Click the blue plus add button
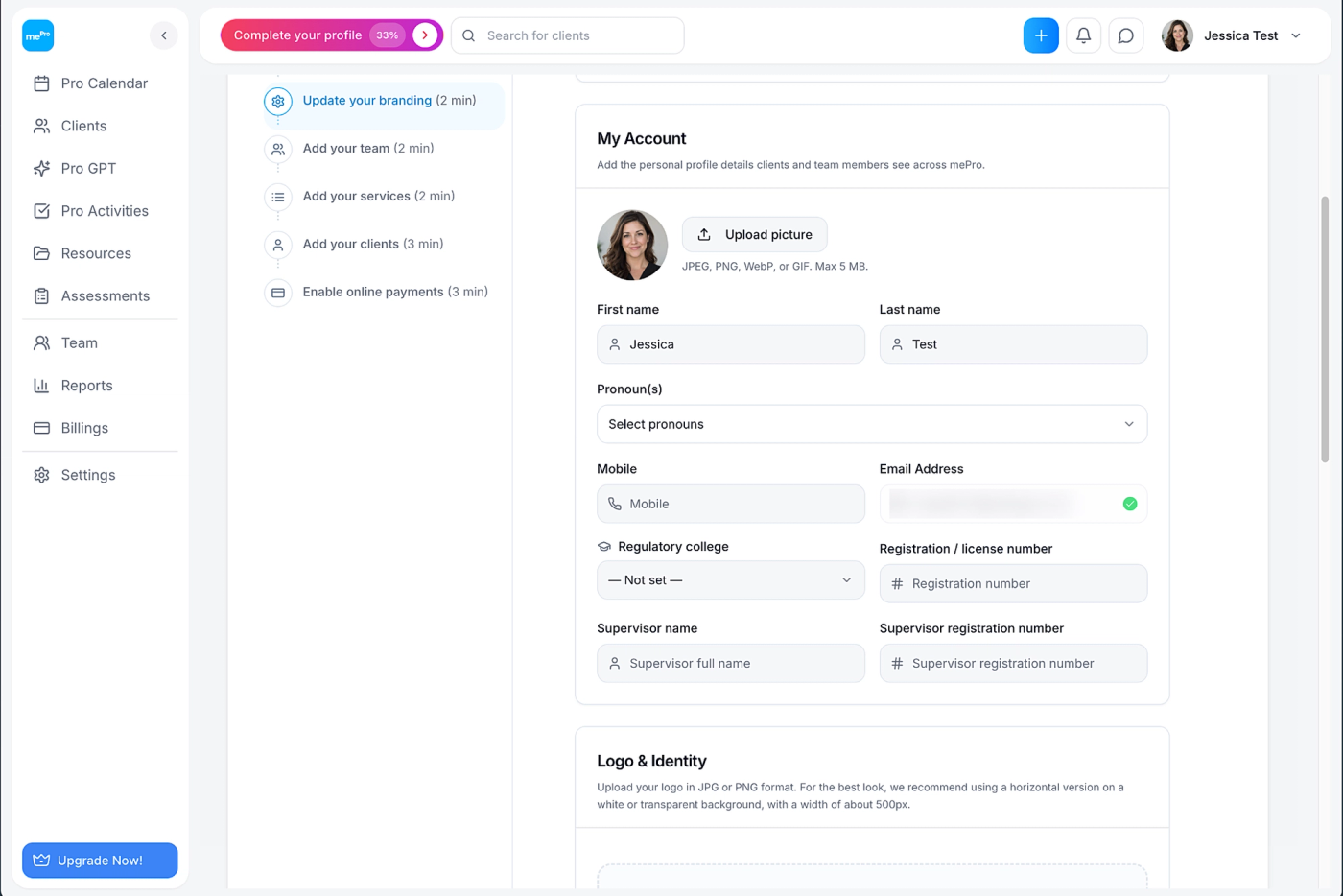This screenshot has width=1343, height=896. (1041, 35)
